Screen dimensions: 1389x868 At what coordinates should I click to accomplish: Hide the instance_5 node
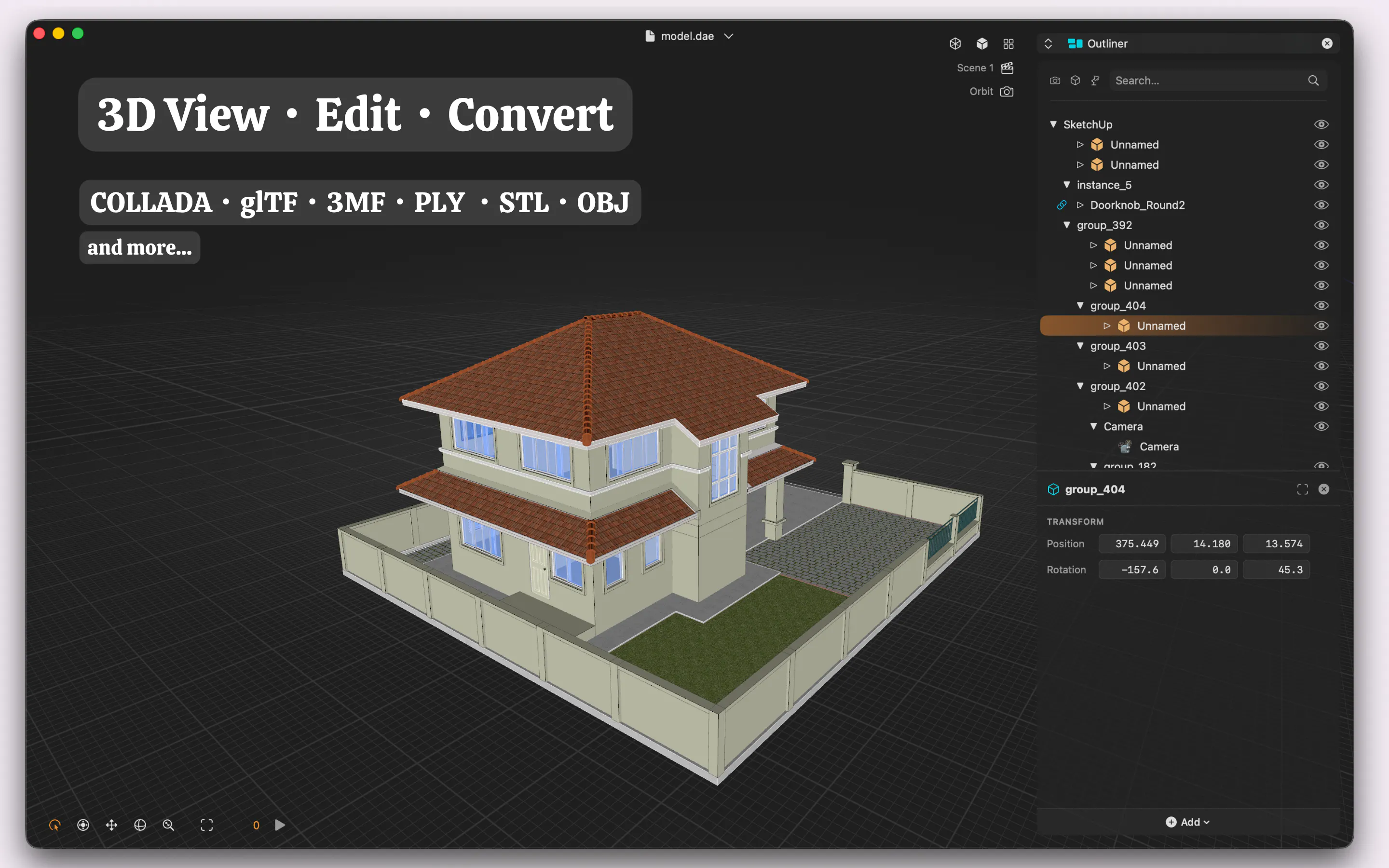[x=1321, y=185]
